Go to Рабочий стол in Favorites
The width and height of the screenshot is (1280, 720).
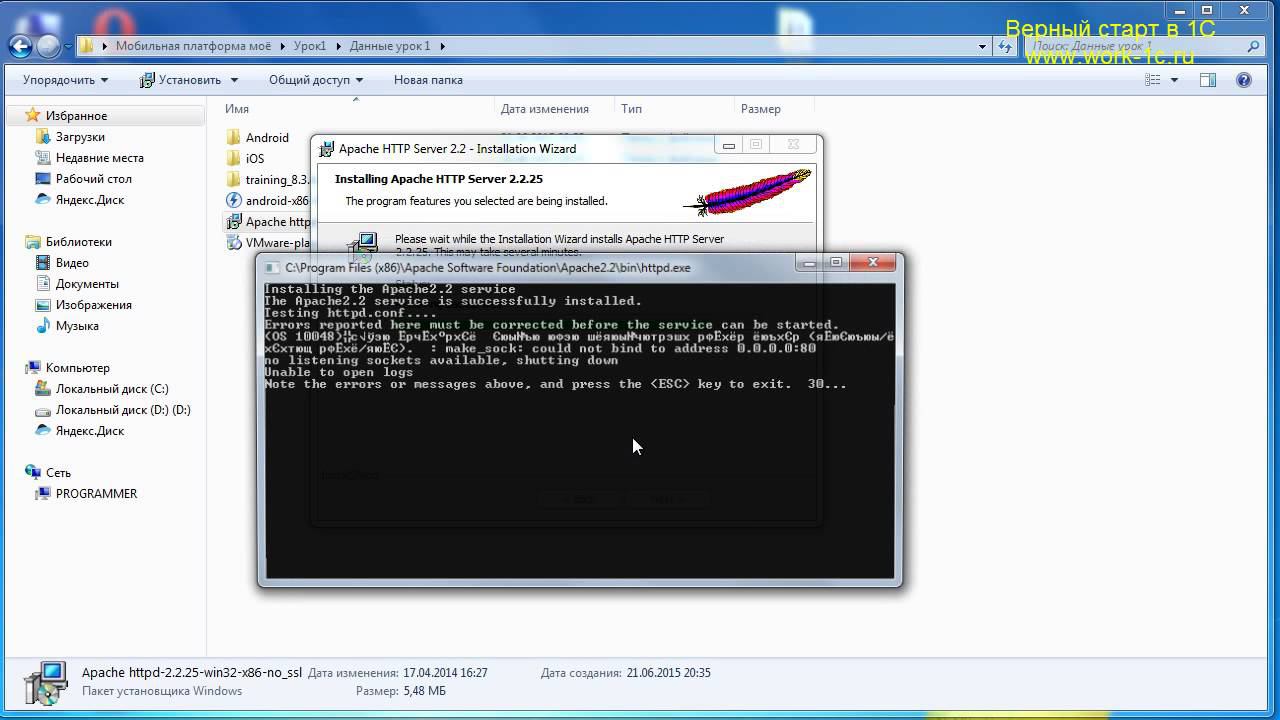click(x=94, y=179)
